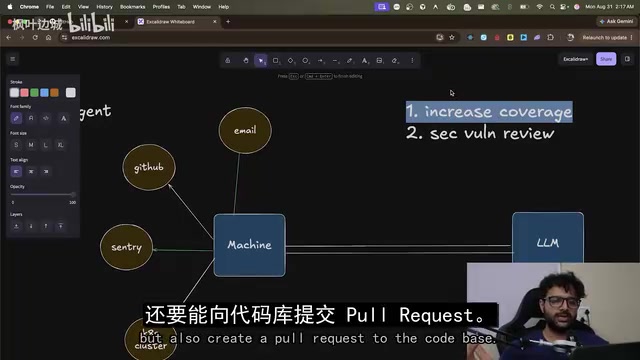640x360 pixels.
Task: Open the Wi-Fi status menu icon
Action: pos(539,7)
